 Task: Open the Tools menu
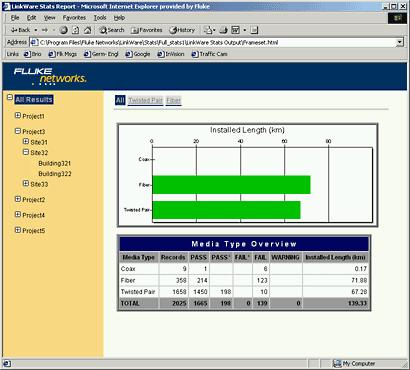100,18
